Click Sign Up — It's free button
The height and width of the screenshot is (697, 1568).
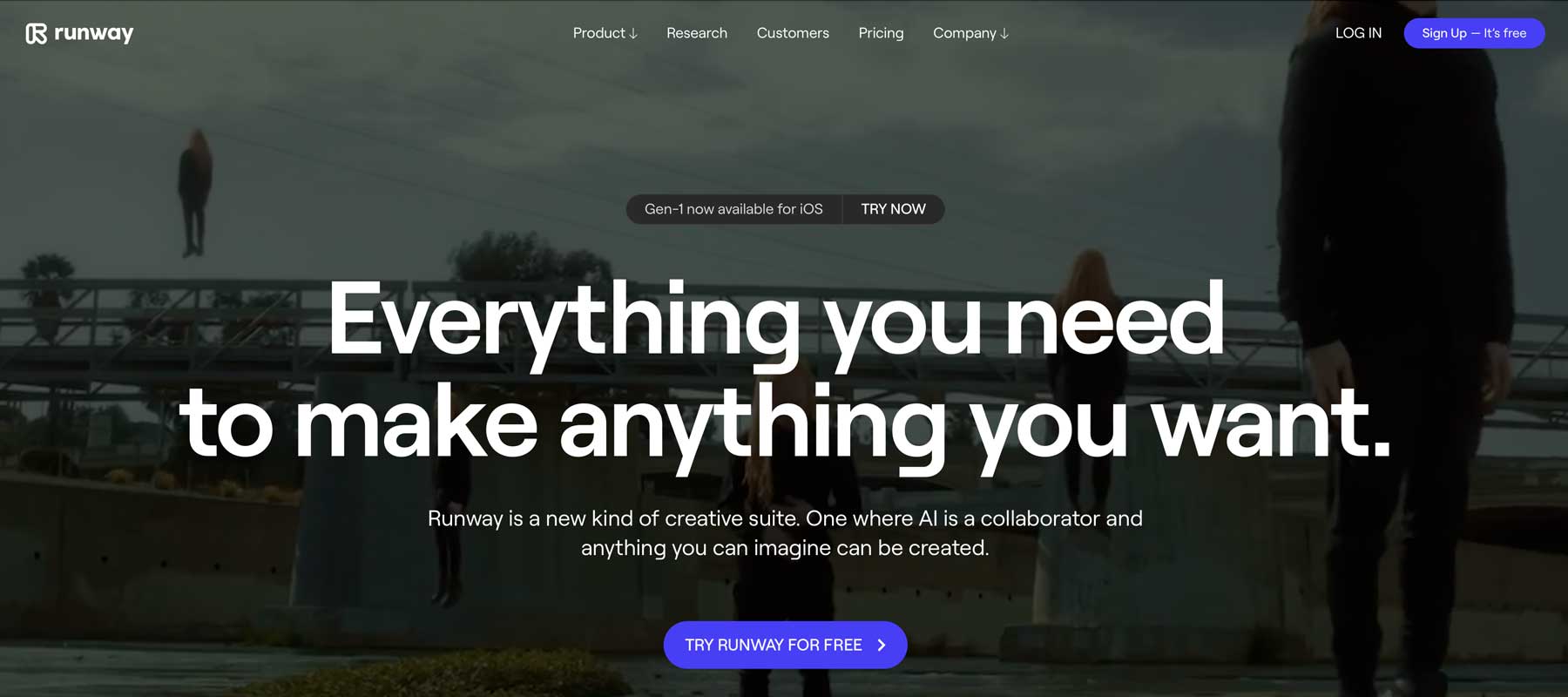click(1474, 33)
